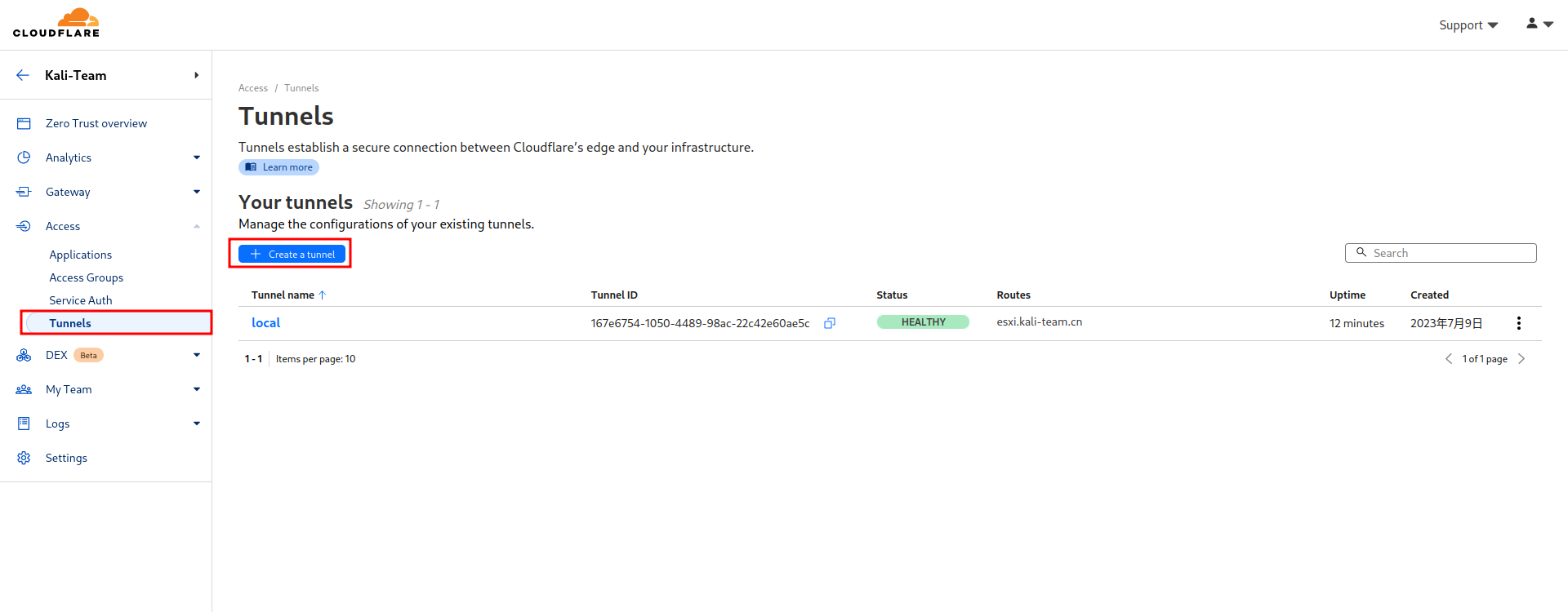Viewport: 1568px width, 612px height.
Task: Expand the Logs menu arrow
Action: click(x=197, y=424)
